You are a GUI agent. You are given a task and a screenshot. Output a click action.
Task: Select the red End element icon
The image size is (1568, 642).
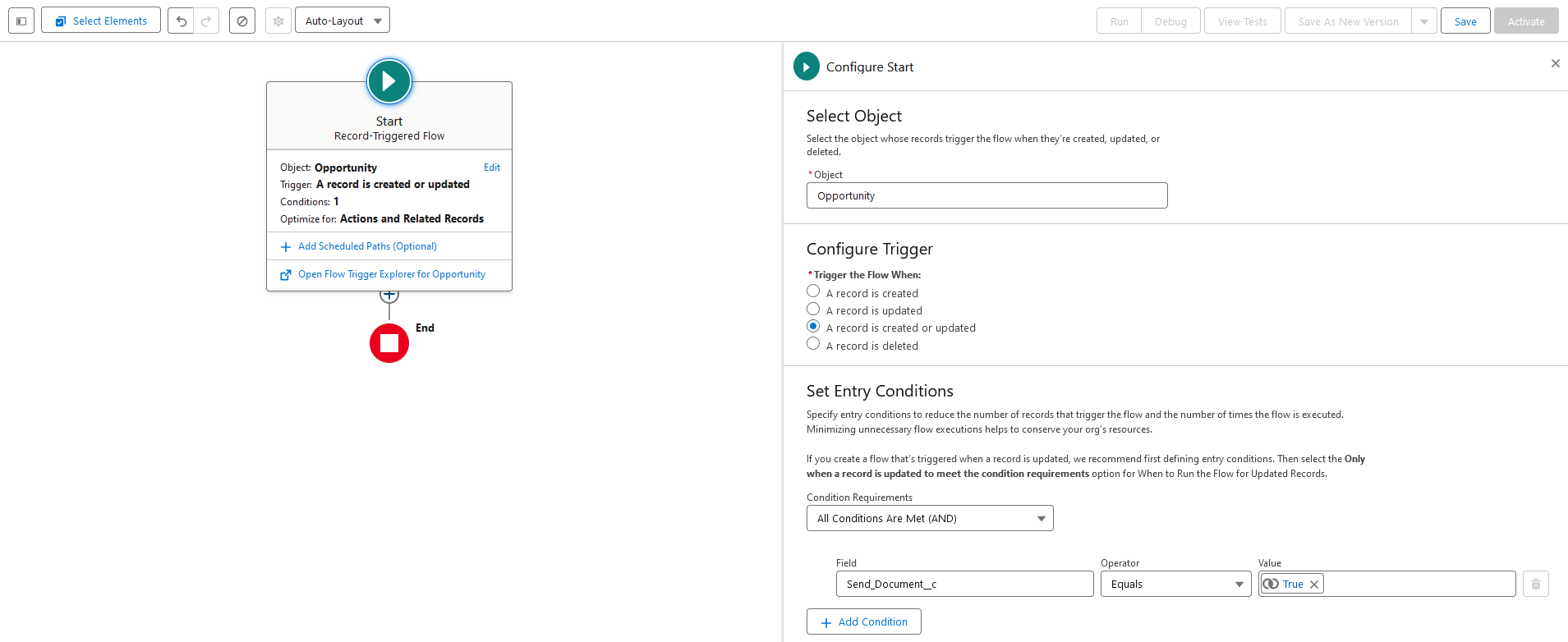coord(389,343)
